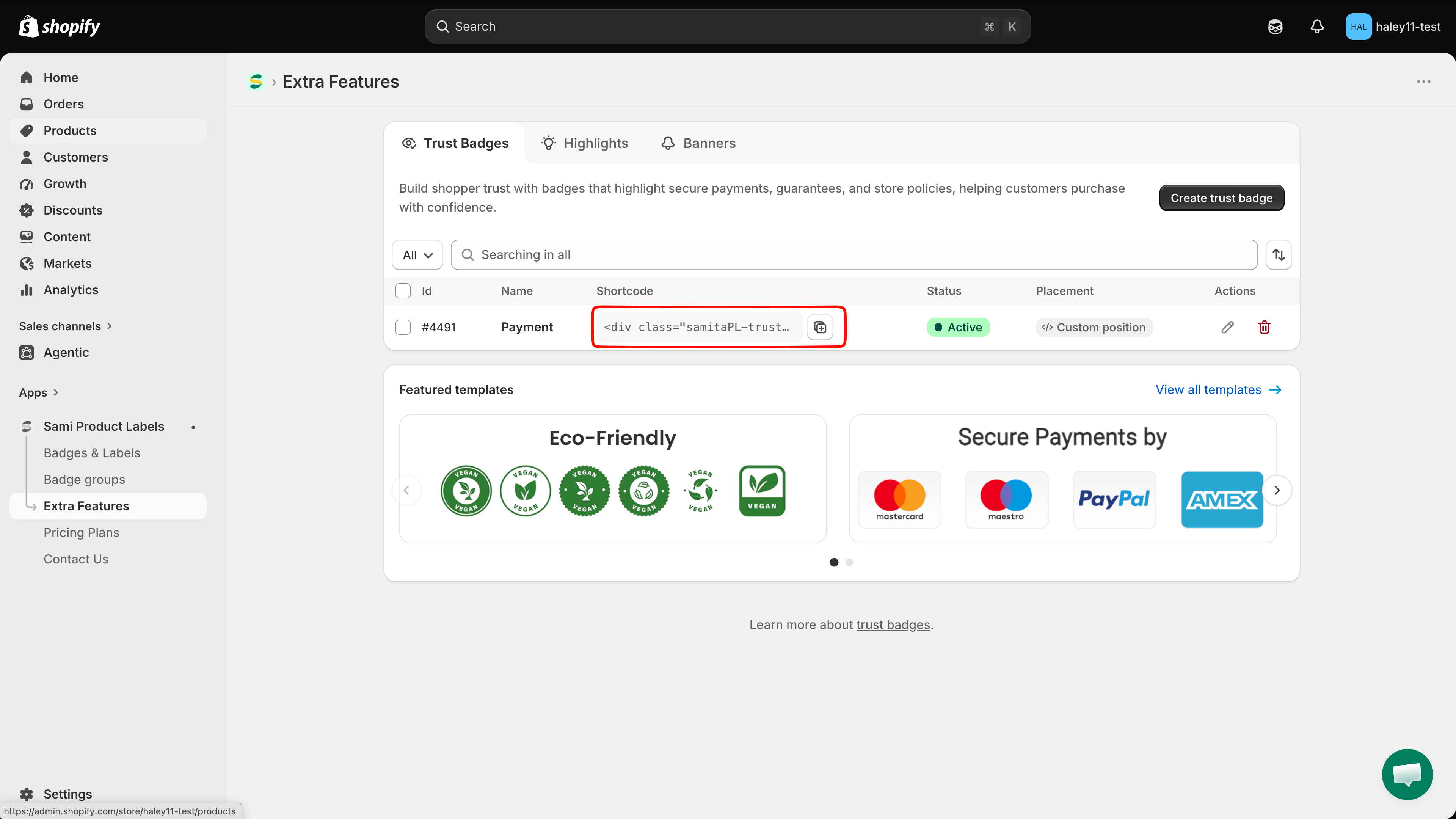Select the PayPal payment badge
Screen dimensions: 1456x819
(x=1114, y=500)
